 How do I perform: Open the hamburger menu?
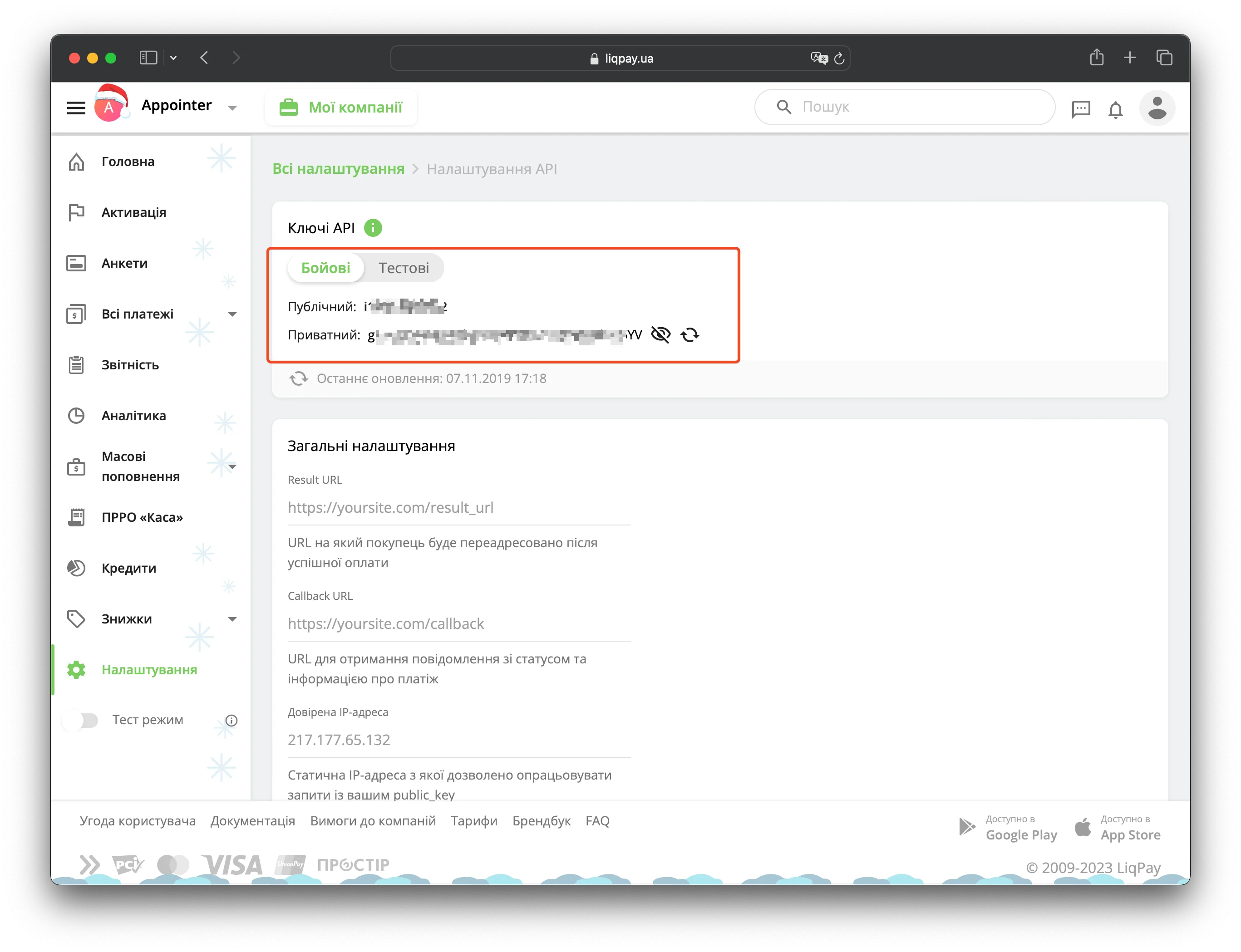click(x=76, y=108)
